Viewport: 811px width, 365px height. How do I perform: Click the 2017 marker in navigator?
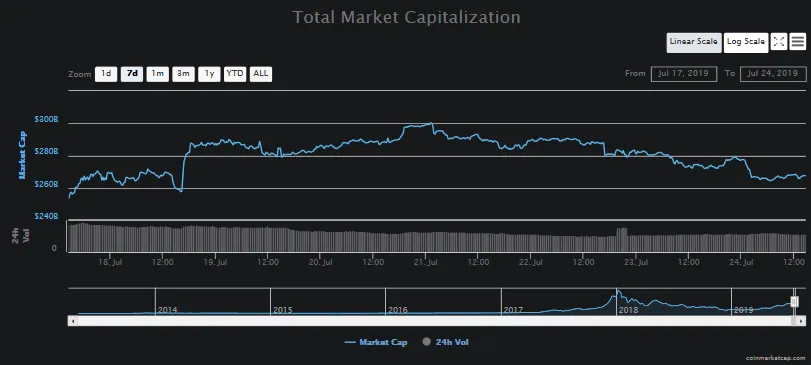coord(513,310)
